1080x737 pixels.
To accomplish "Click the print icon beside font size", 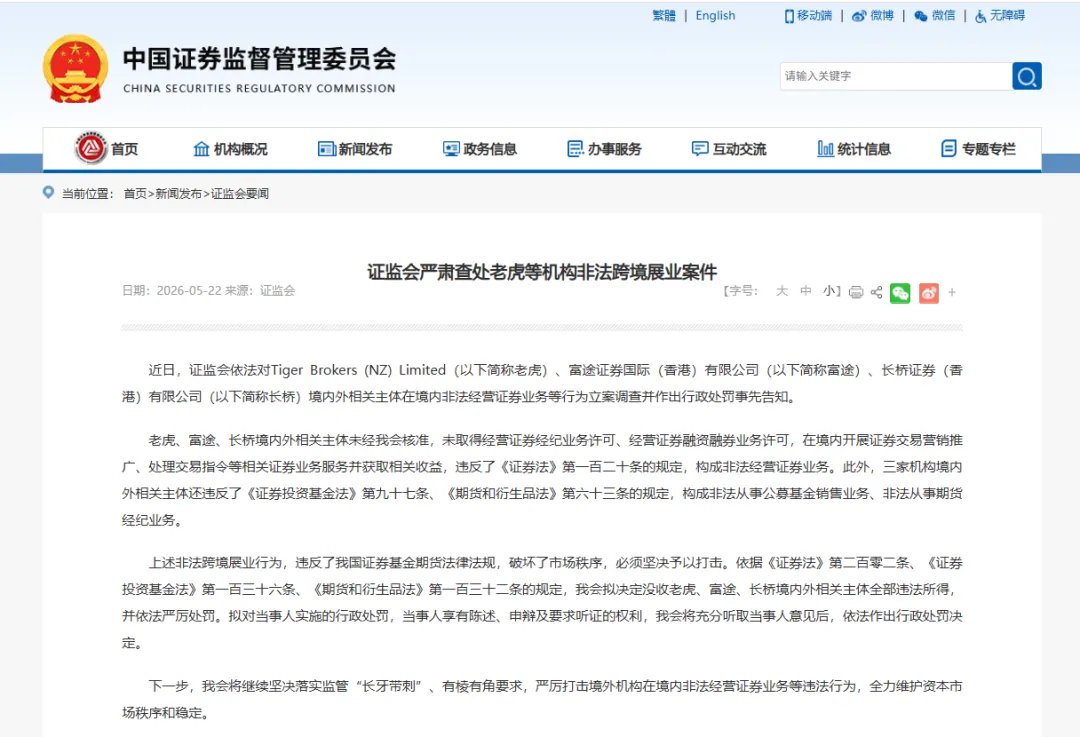I will coord(856,292).
